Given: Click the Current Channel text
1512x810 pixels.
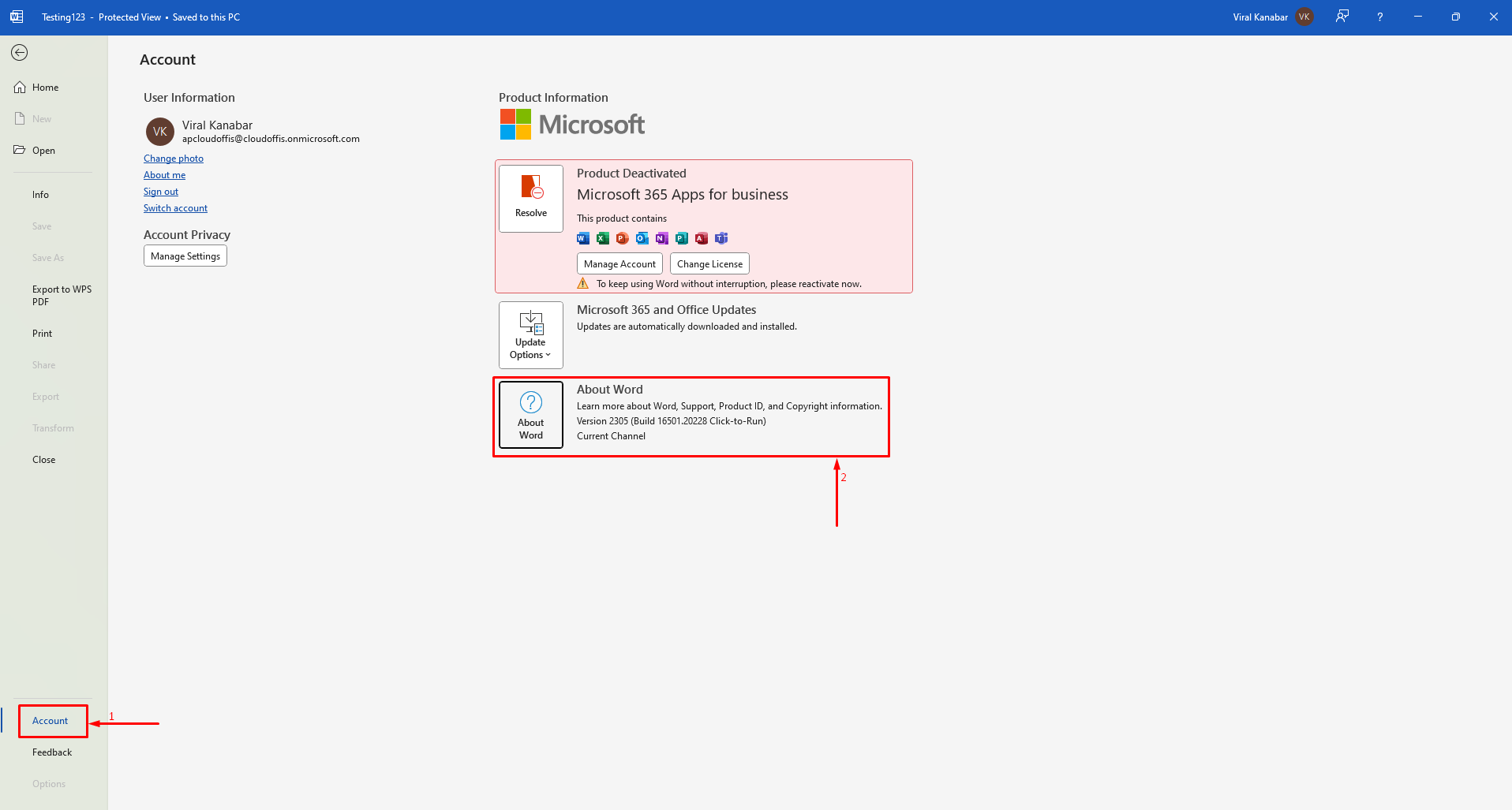Looking at the screenshot, I should (611, 436).
